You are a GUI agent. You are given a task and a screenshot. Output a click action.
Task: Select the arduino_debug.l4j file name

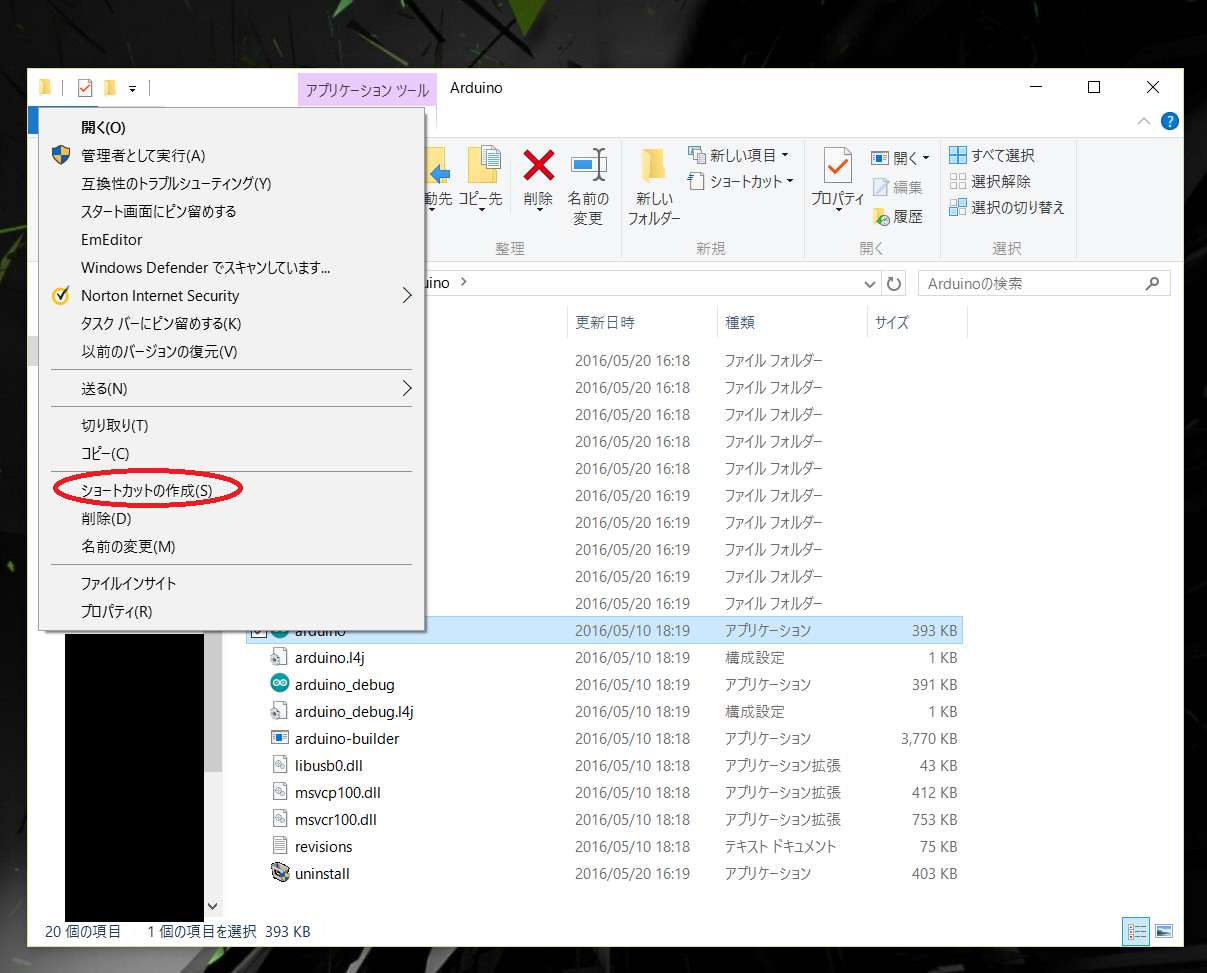point(354,711)
